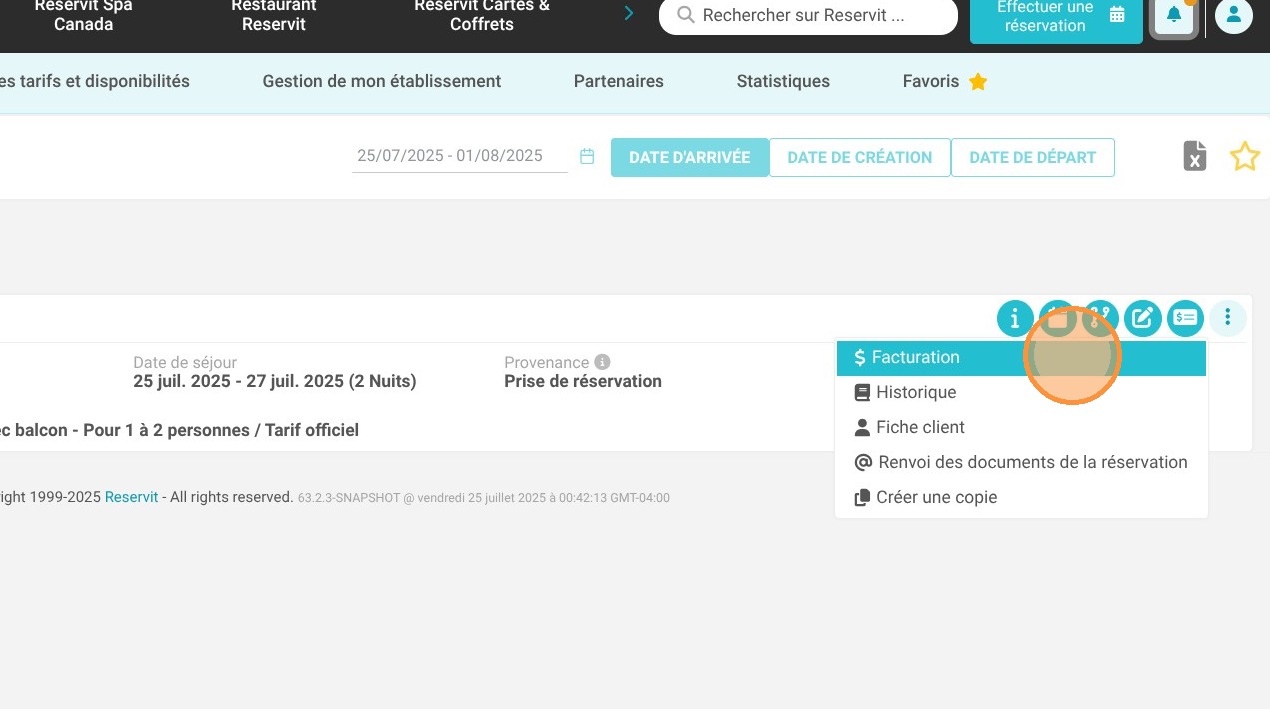This screenshot has height=709, width=1270.
Task: Expand more Reservit products with chevron
Action: pyautogui.click(x=629, y=13)
